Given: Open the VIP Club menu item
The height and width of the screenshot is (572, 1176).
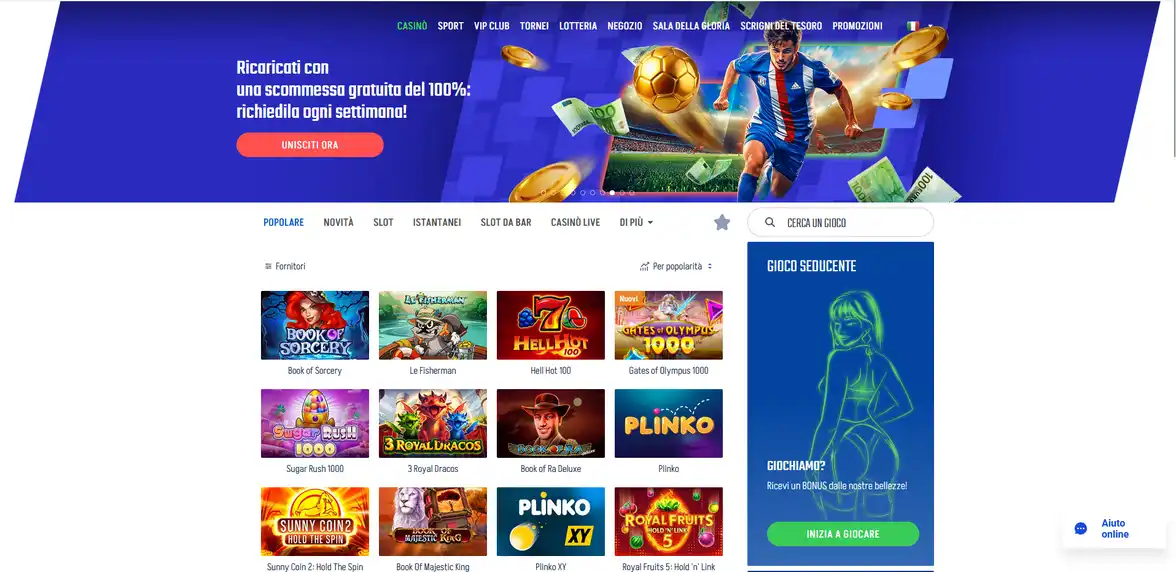Looking at the screenshot, I should [x=491, y=25].
